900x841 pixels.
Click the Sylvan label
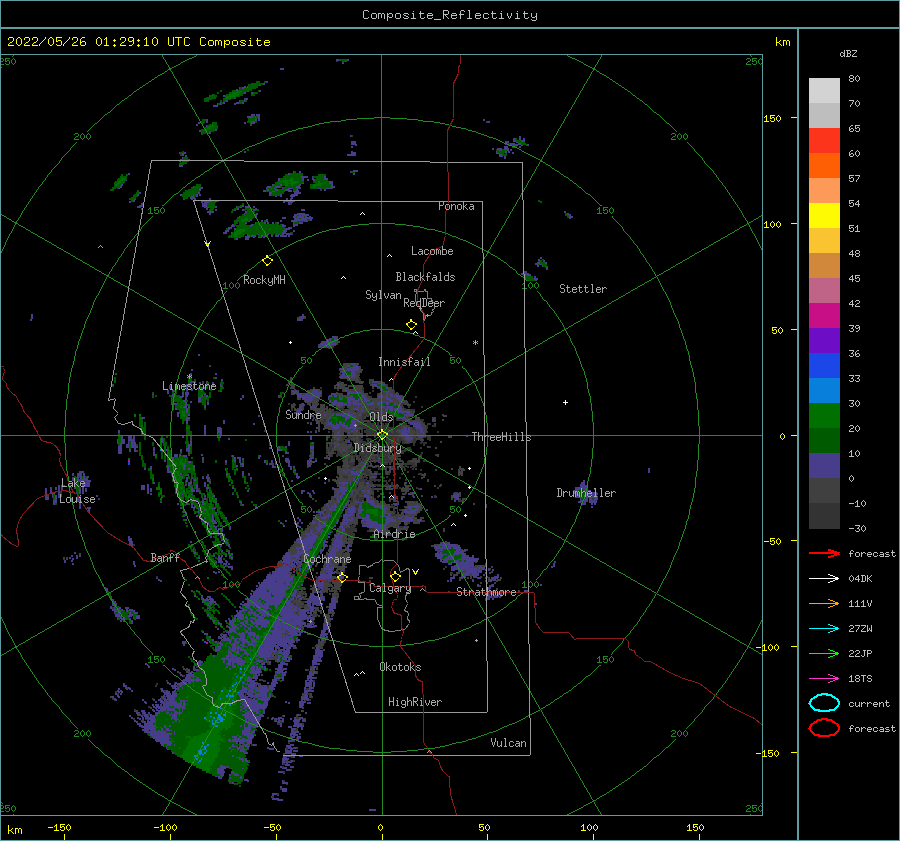383,295
